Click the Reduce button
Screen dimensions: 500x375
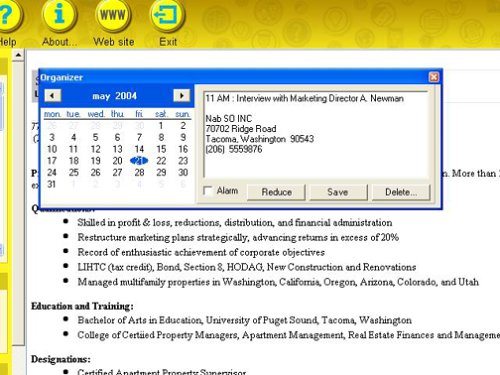click(x=276, y=192)
